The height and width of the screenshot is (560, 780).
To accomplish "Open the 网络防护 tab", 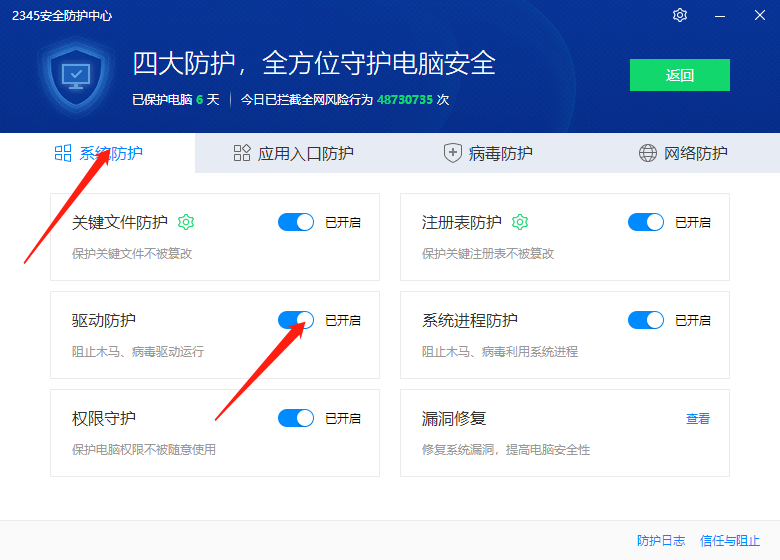I will pos(682,153).
